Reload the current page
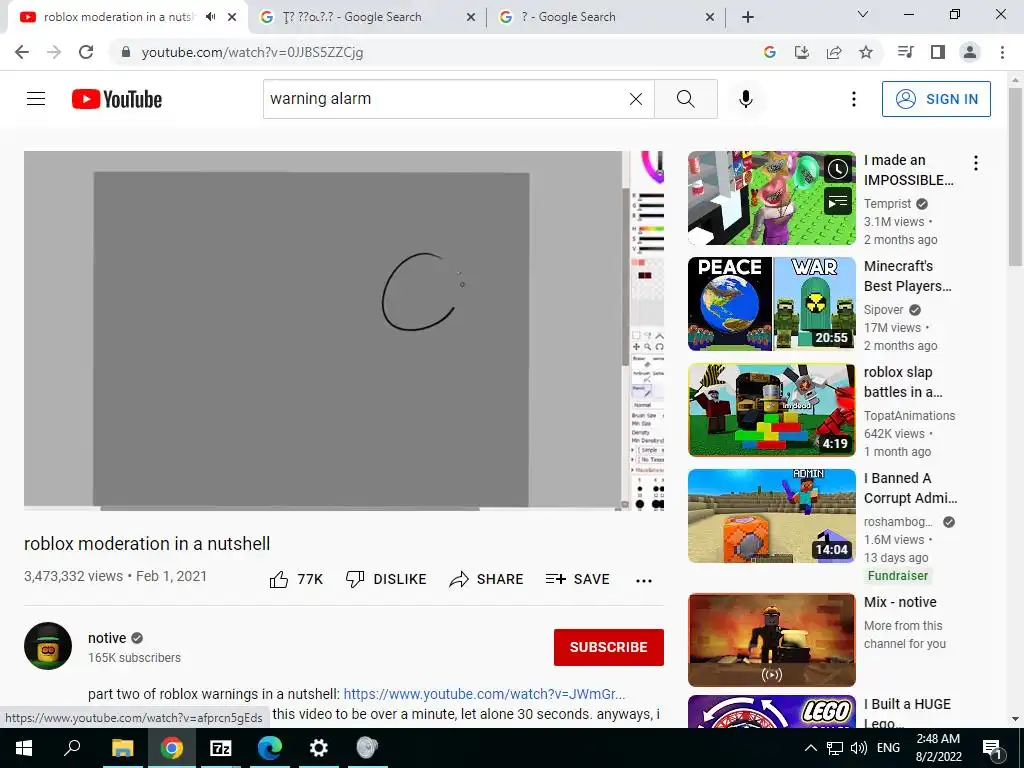This screenshot has height=768, width=1024. click(86, 52)
